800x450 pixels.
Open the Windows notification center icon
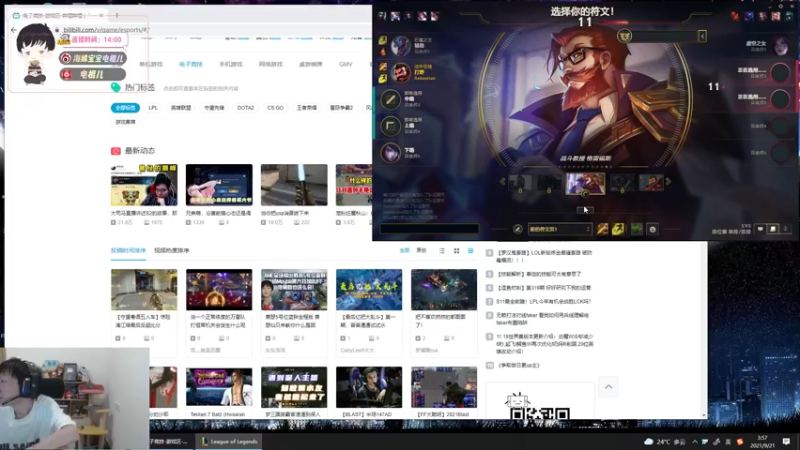pyautogui.click(x=786, y=442)
